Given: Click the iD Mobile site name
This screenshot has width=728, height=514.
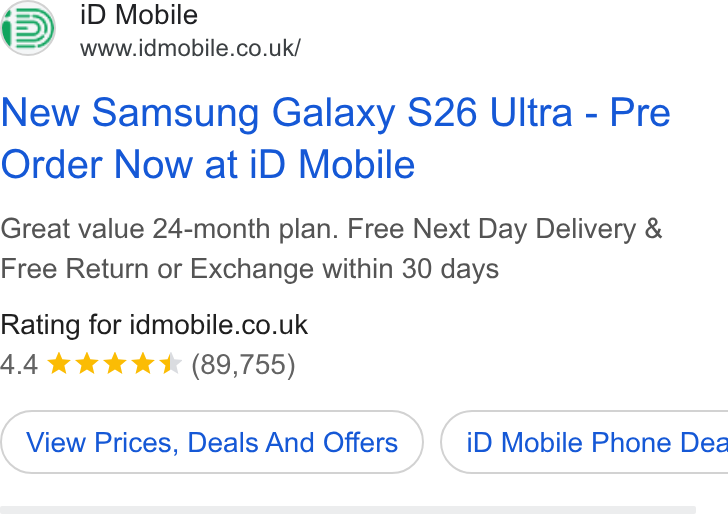Looking at the screenshot, I should (x=139, y=15).
